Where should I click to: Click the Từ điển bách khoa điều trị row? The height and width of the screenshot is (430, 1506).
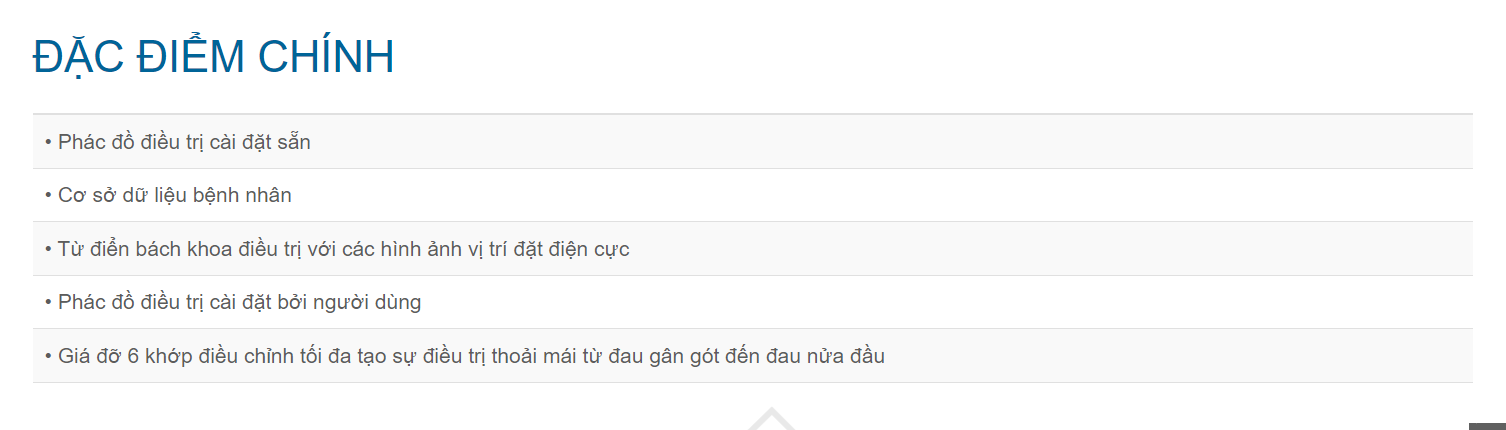753,249
